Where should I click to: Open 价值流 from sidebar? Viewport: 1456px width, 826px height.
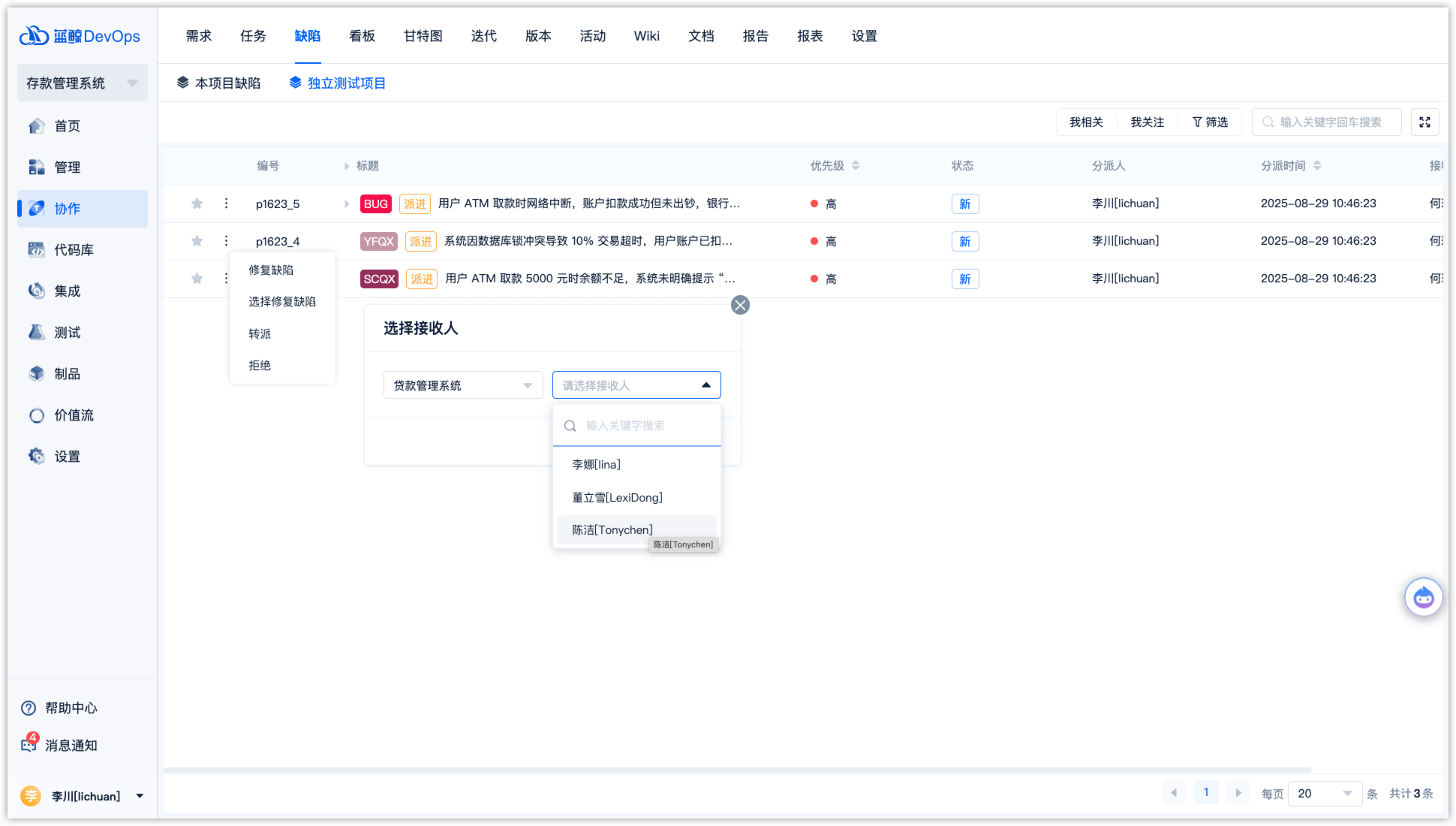(x=74, y=415)
